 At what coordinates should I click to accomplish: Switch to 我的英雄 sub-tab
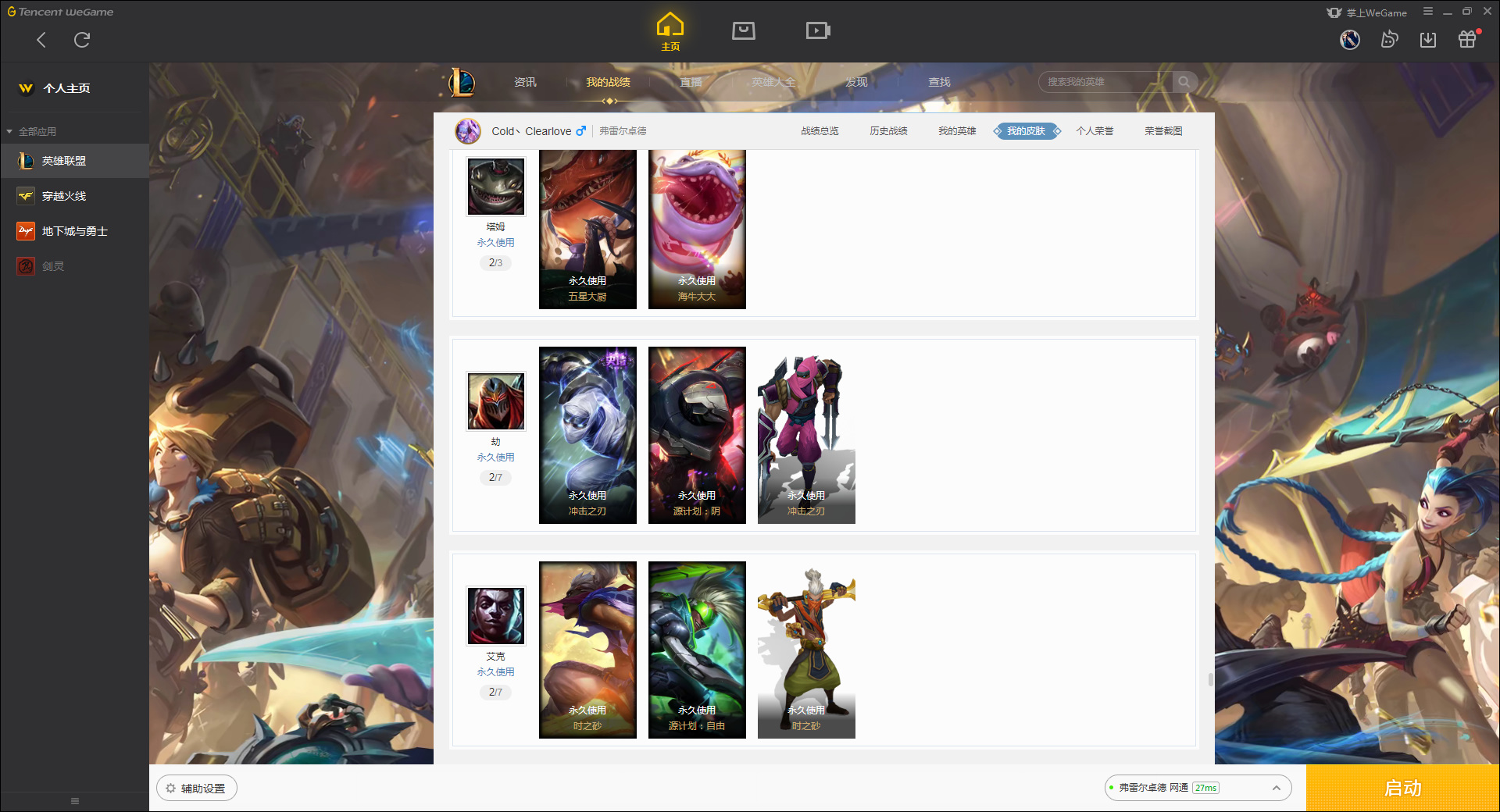point(957,131)
